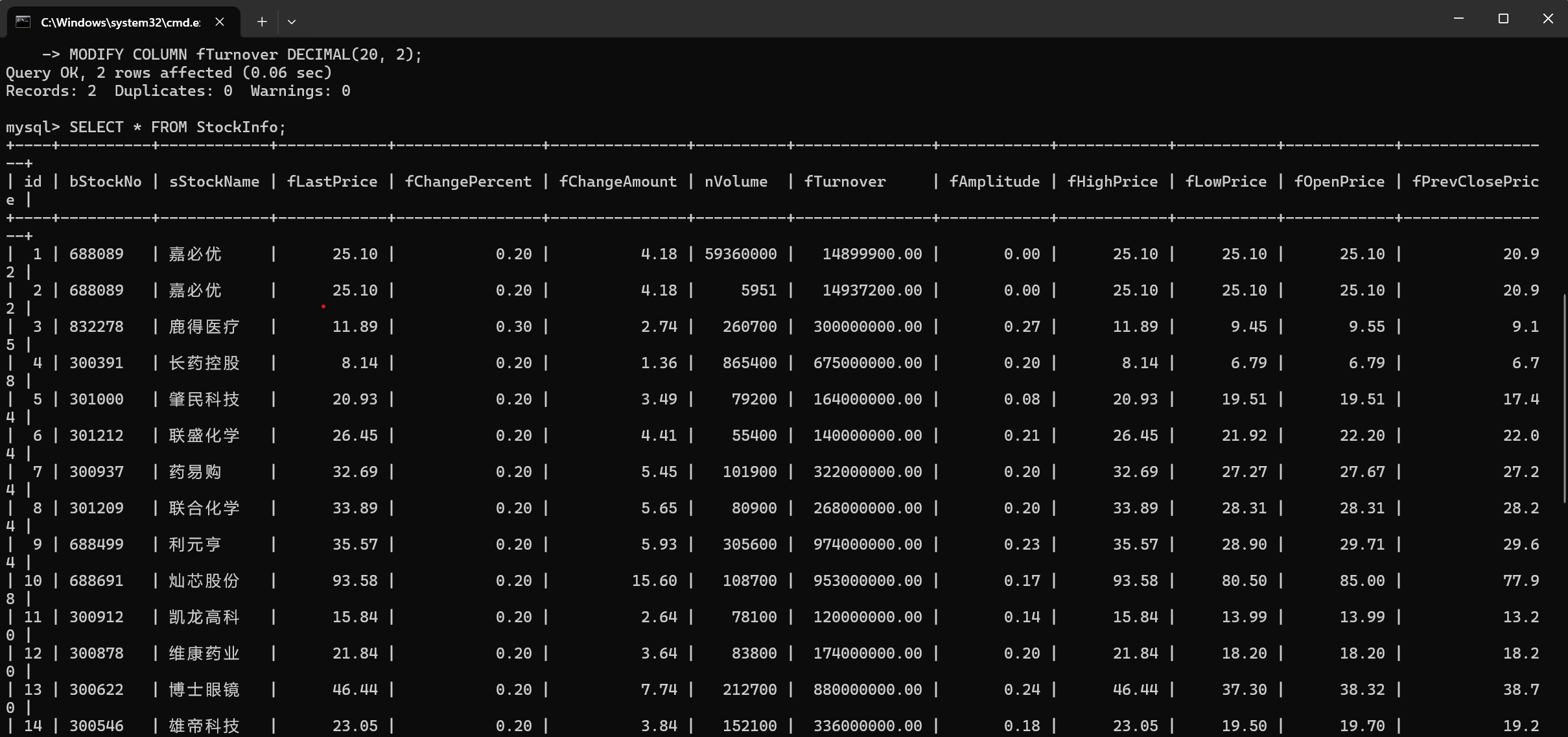Click the stock name 长药控股
Viewport: 1568px width, 737px height.
tap(204, 363)
